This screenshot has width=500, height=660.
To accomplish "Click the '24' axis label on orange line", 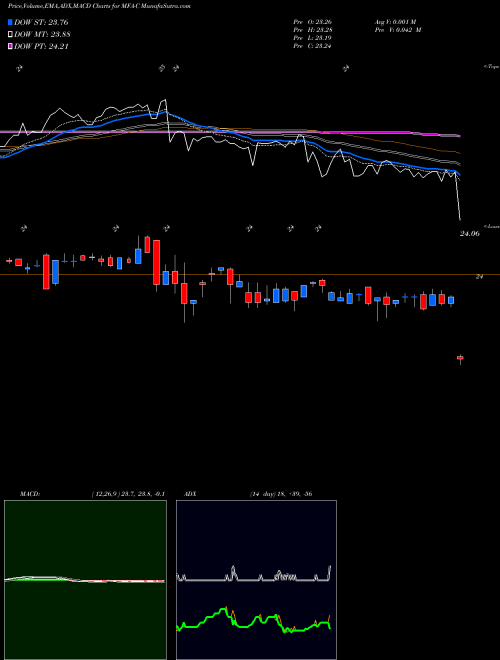I will (479, 277).
